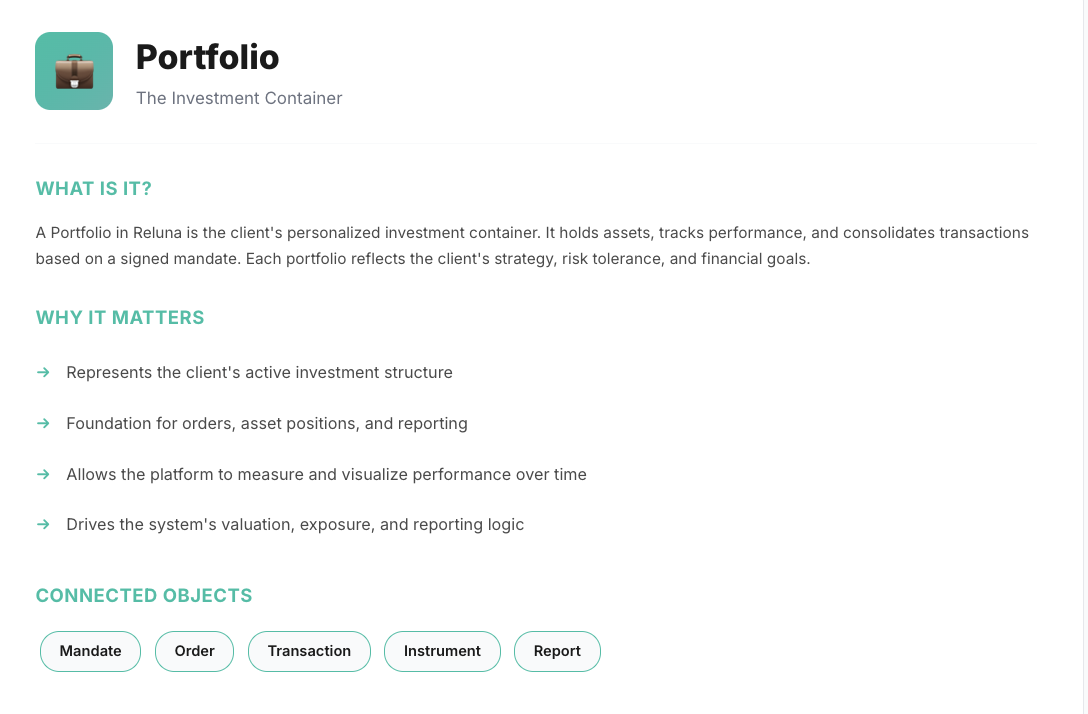Click 'Foundation for orders, asset positions, and reporting'
The height and width of the screenshot is (714, 1088).
click(x=267, y=423)
